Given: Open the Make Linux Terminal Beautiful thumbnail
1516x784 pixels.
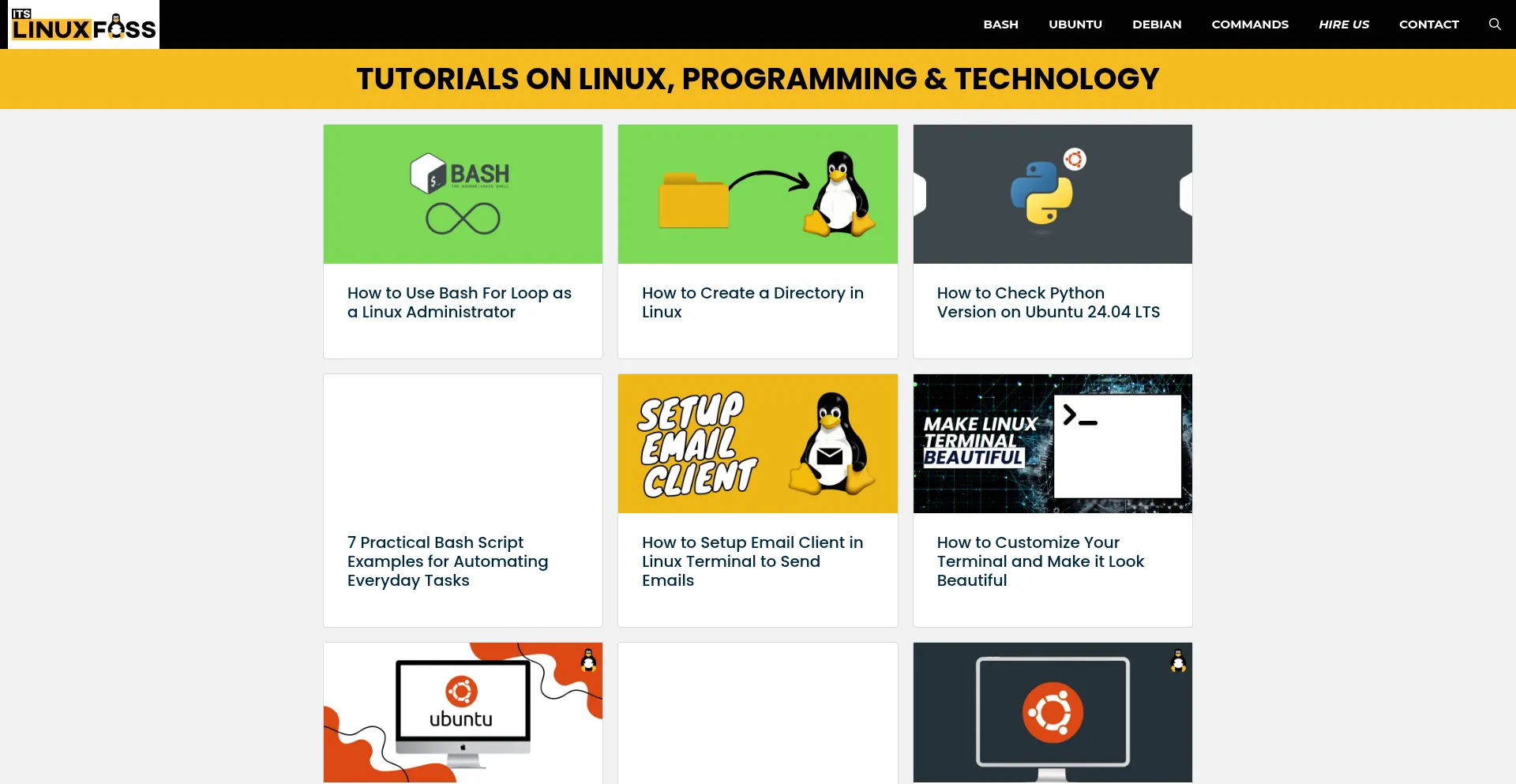Looking at the screenshot, I should (1052, 443).
